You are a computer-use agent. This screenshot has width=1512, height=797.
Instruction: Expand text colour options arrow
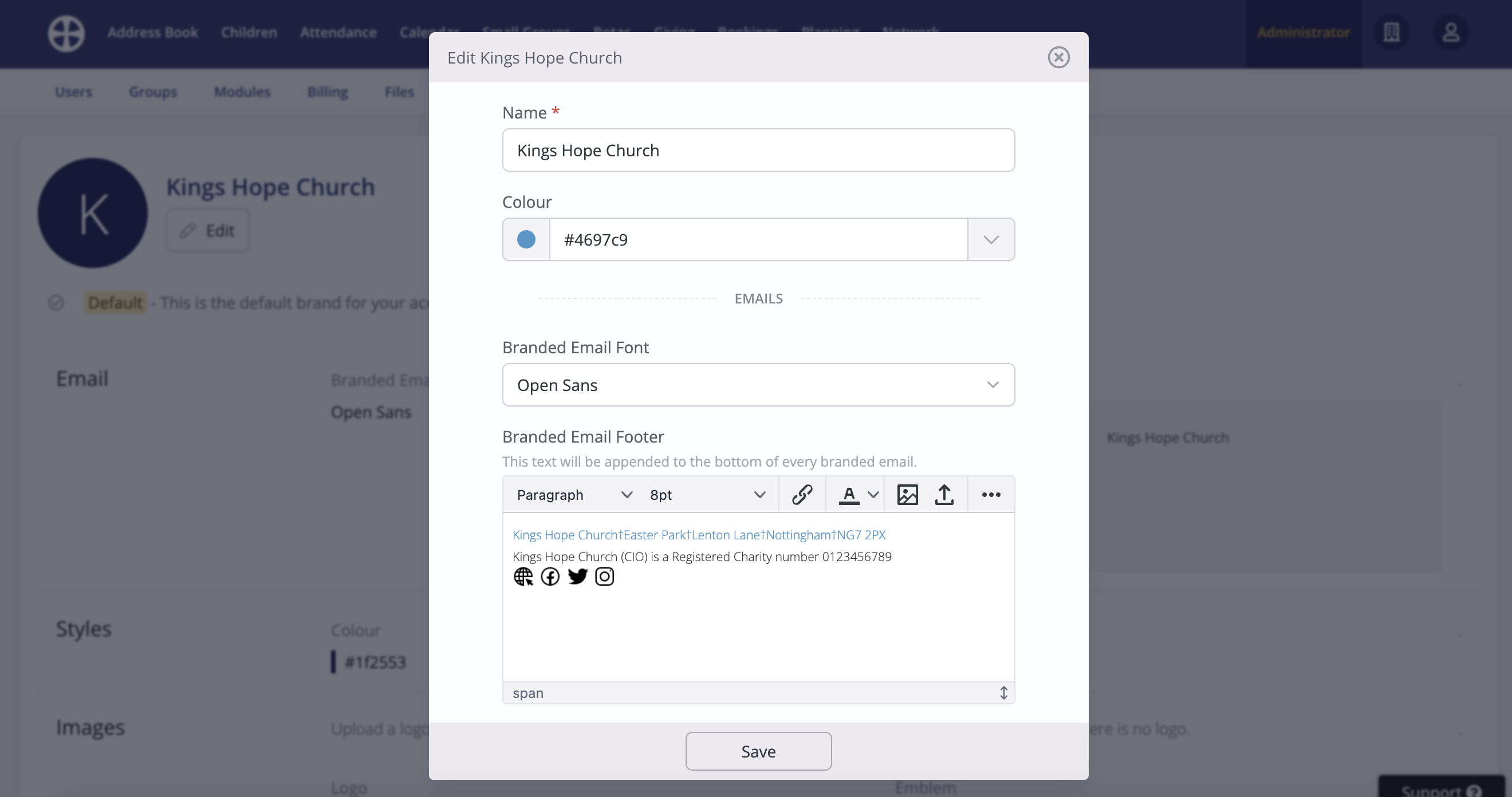tap(873, 495)
